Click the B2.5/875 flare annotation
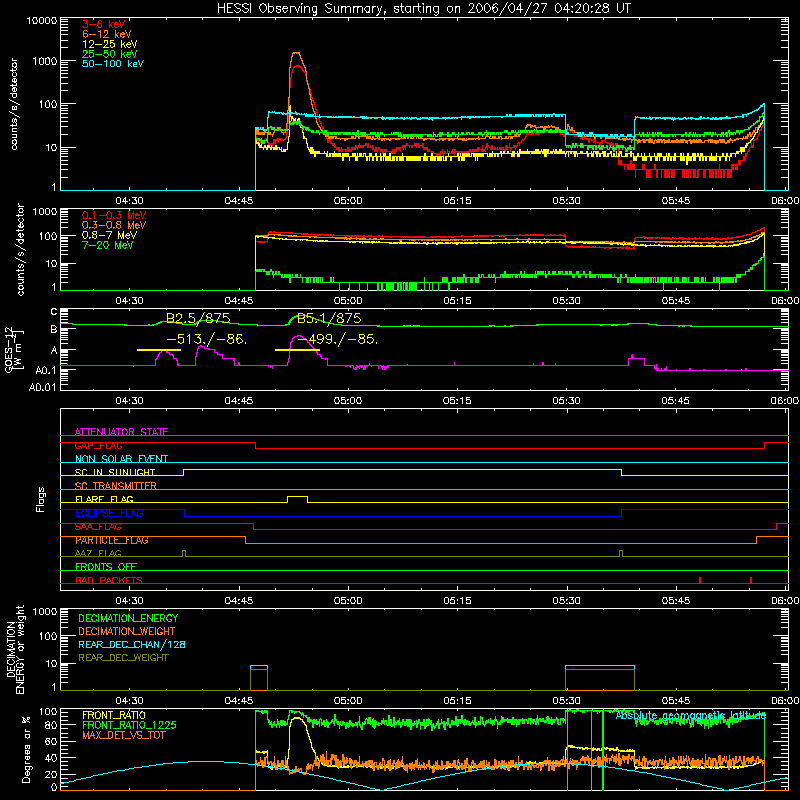The width and height of the screenshot is (800, 800). click(x=198, y=318)
